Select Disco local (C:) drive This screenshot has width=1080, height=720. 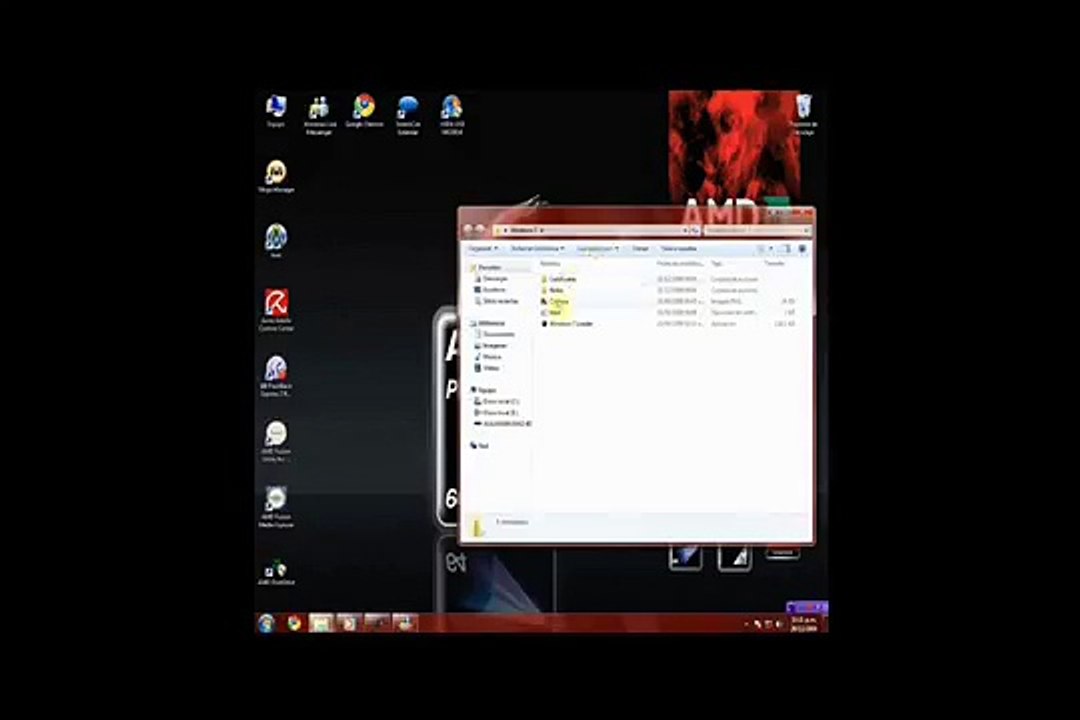click(x=497, y=401)
